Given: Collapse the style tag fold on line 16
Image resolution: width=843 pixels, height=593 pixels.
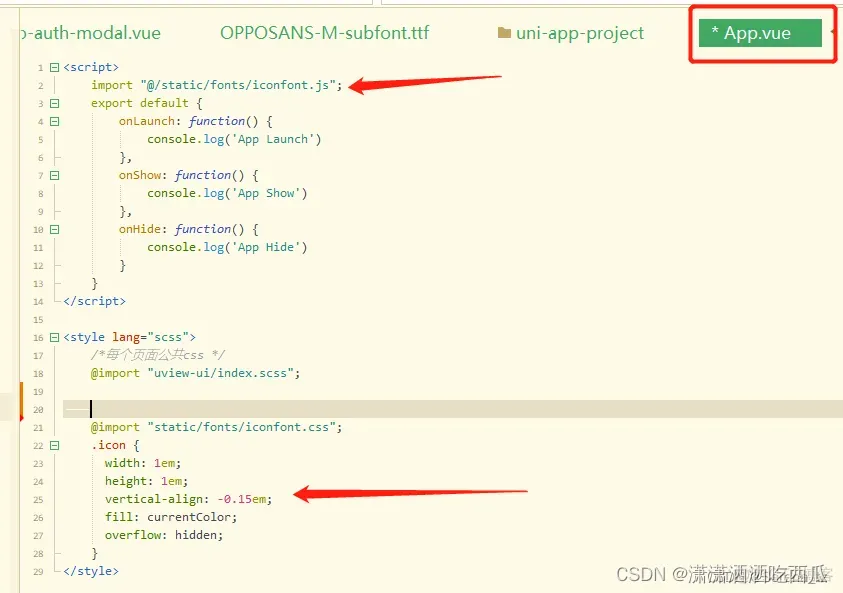Looking at the screenshot, I should 54,338.
